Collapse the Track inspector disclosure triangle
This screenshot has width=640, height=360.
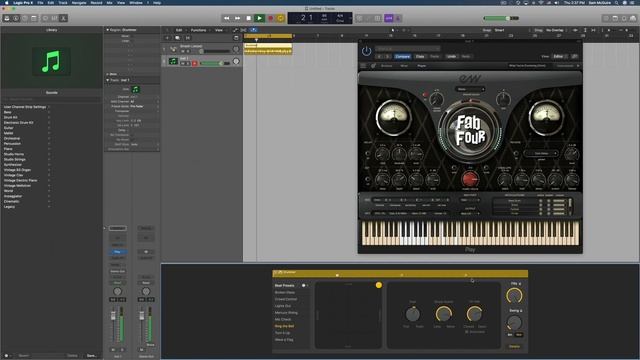(x=107, y=80)
